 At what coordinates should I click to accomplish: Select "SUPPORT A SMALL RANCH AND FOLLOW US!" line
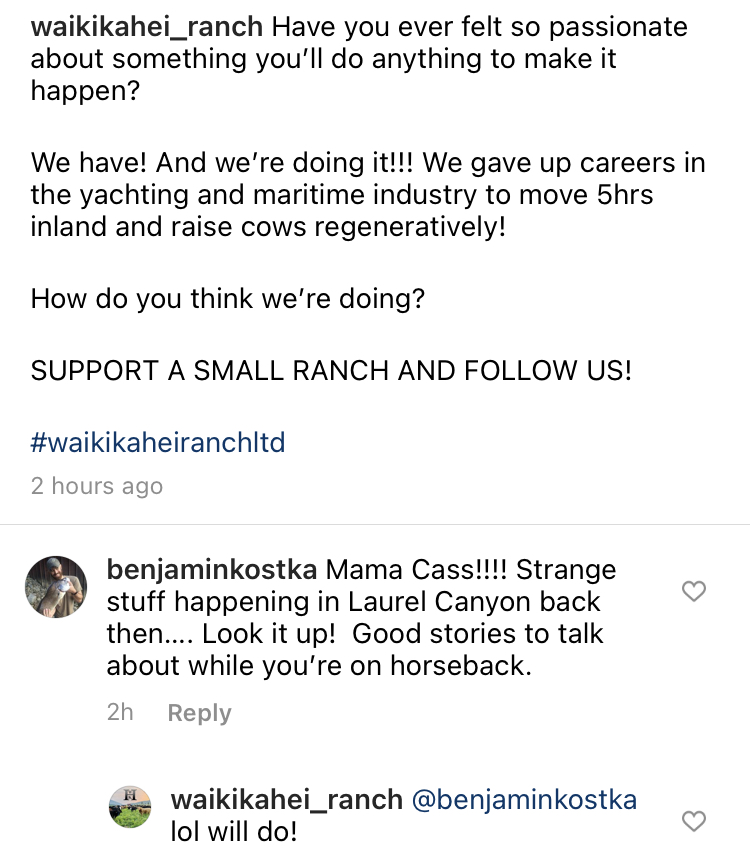click(x=331, y=370)
